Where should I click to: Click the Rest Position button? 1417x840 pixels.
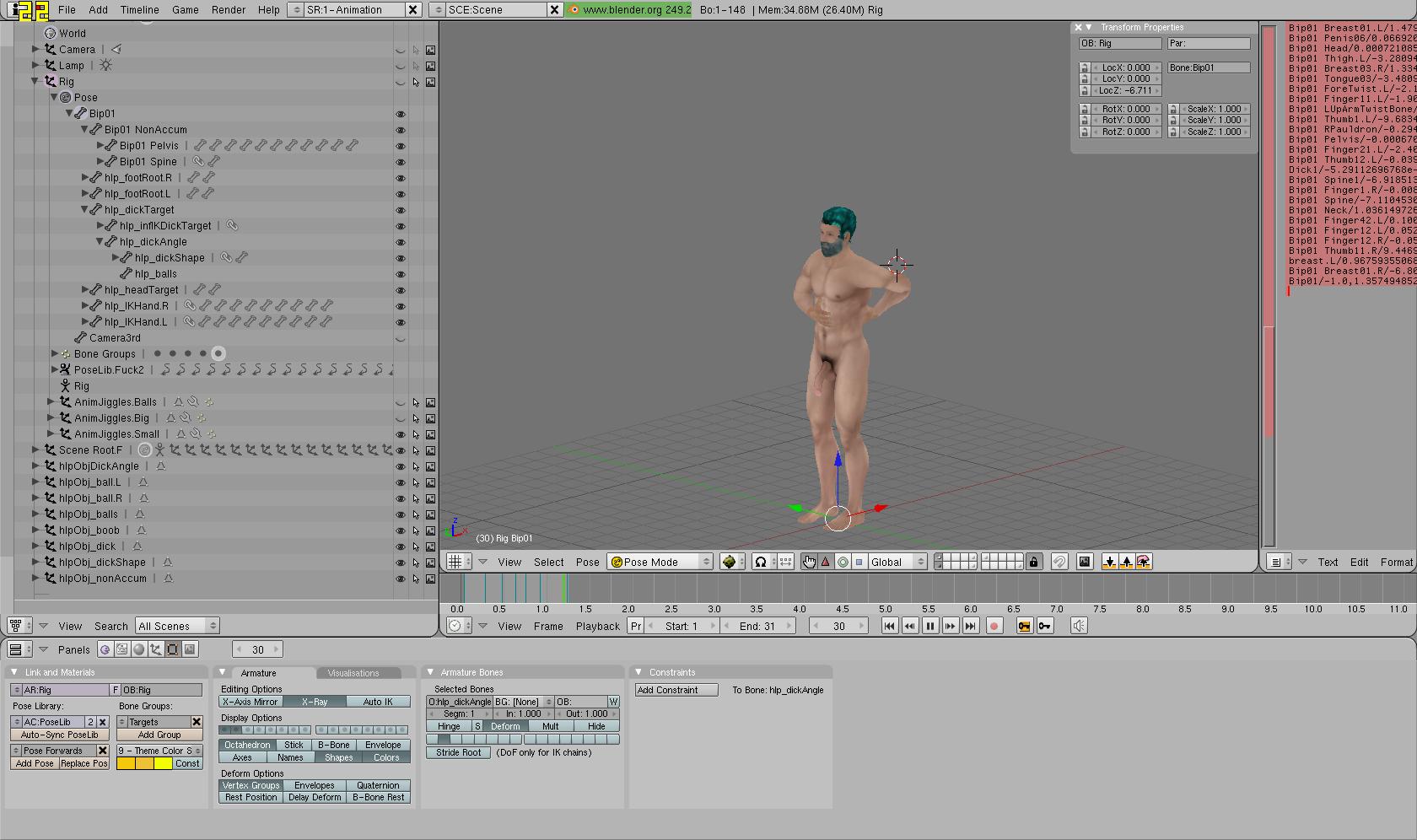(x=251, y=797)
